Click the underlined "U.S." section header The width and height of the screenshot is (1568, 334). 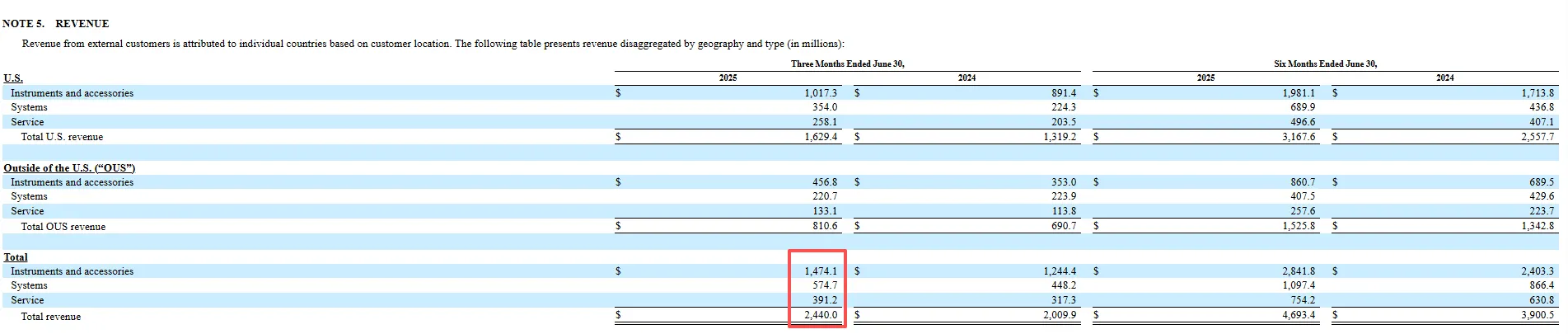pos(13,78)
